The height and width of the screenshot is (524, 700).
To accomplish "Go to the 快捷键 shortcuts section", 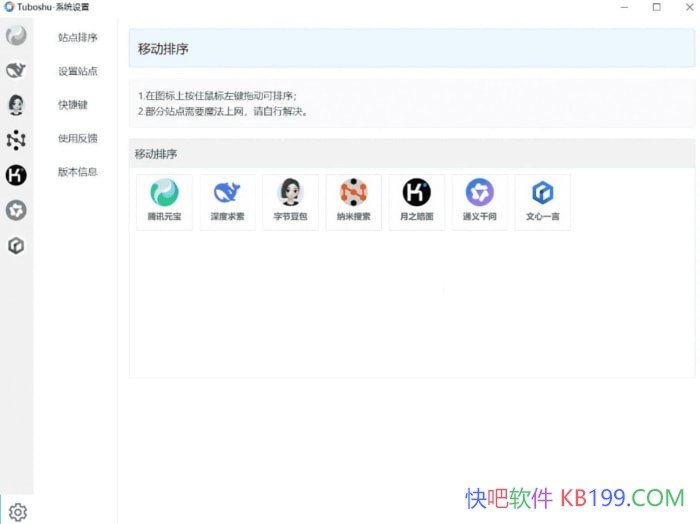I will click(73, 105).
